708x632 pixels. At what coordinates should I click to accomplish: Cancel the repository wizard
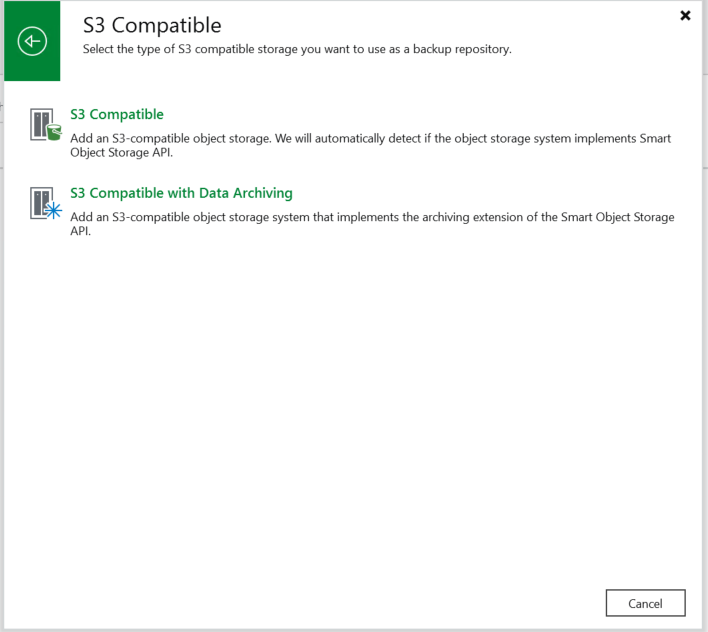pyautogui.click(x=645, y=603)
